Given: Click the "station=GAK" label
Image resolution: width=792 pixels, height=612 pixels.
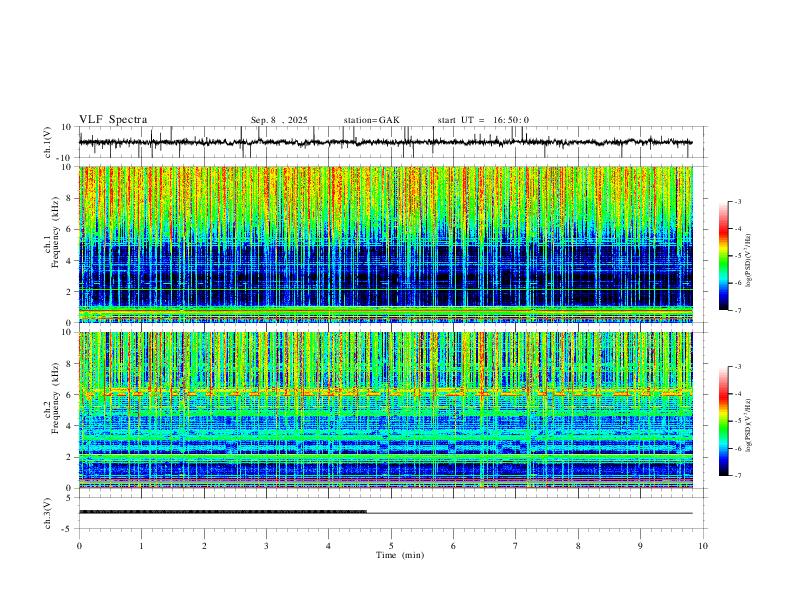Looking at the screenshot, I should pyautogui.click(x=371, y=120).
